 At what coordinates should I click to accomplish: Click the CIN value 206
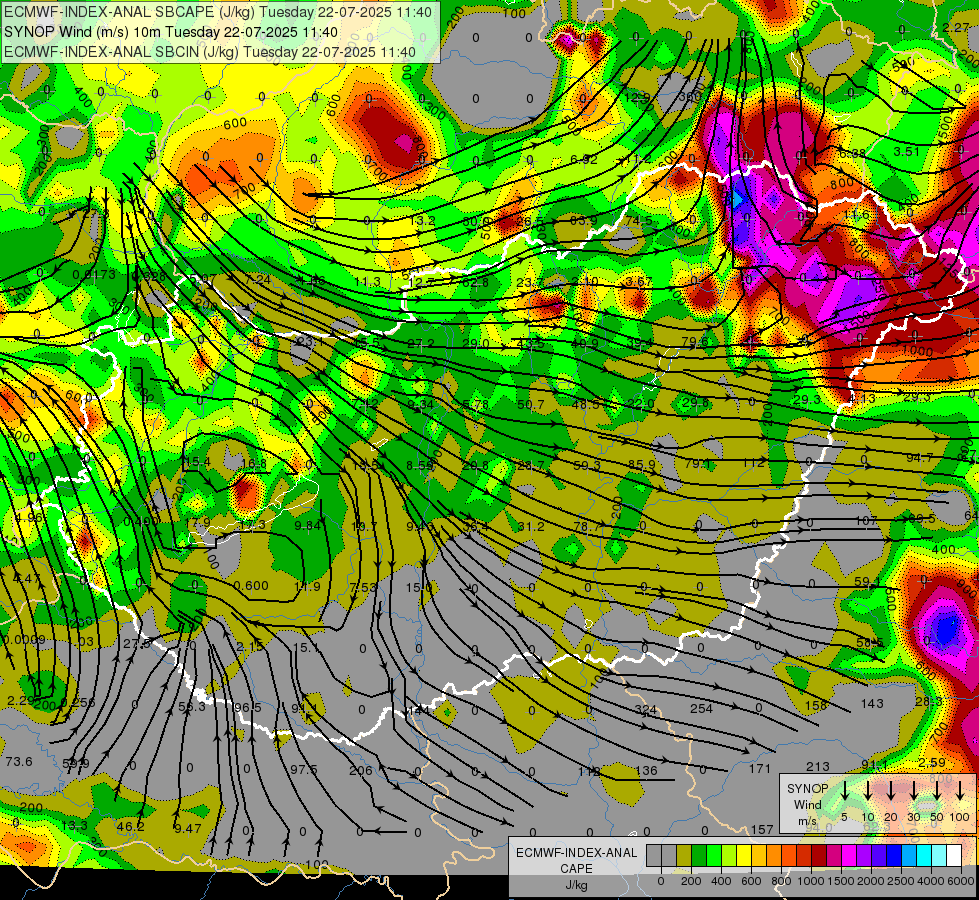coord(360,770)
